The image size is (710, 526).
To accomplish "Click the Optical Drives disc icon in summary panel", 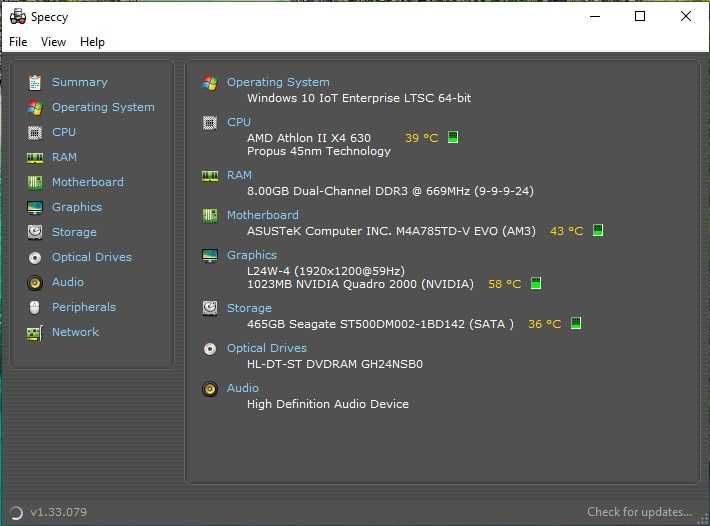I will pyautogui.click(x=210, y=349).
